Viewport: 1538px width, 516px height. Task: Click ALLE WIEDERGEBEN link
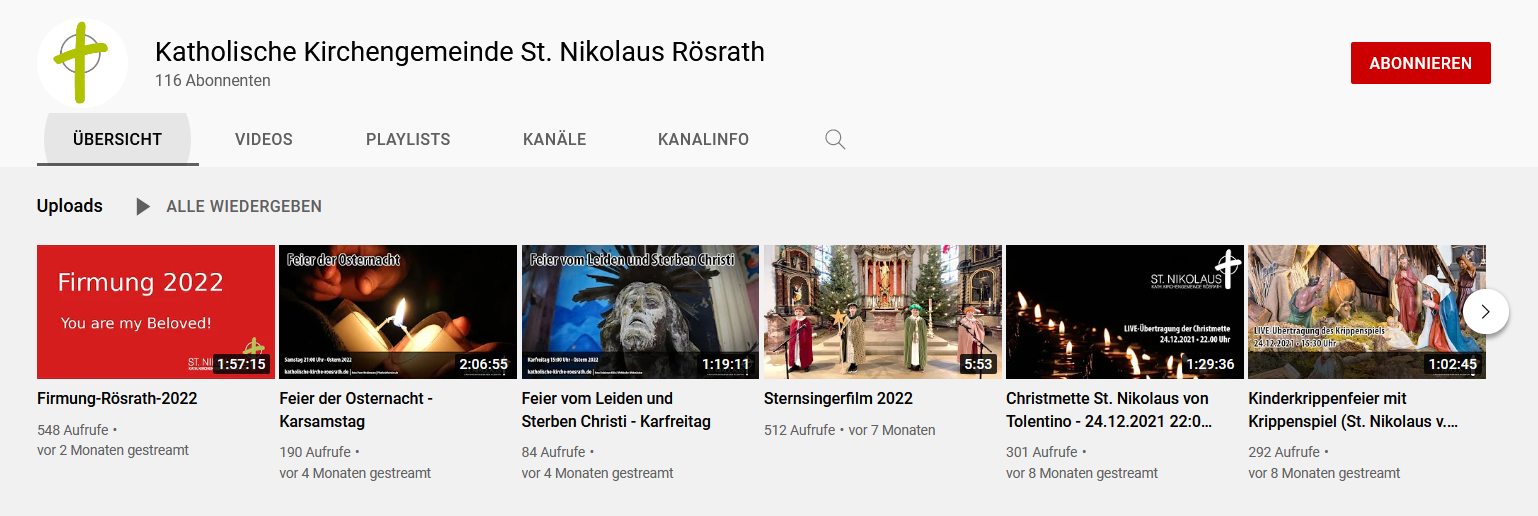click(244, 207)
